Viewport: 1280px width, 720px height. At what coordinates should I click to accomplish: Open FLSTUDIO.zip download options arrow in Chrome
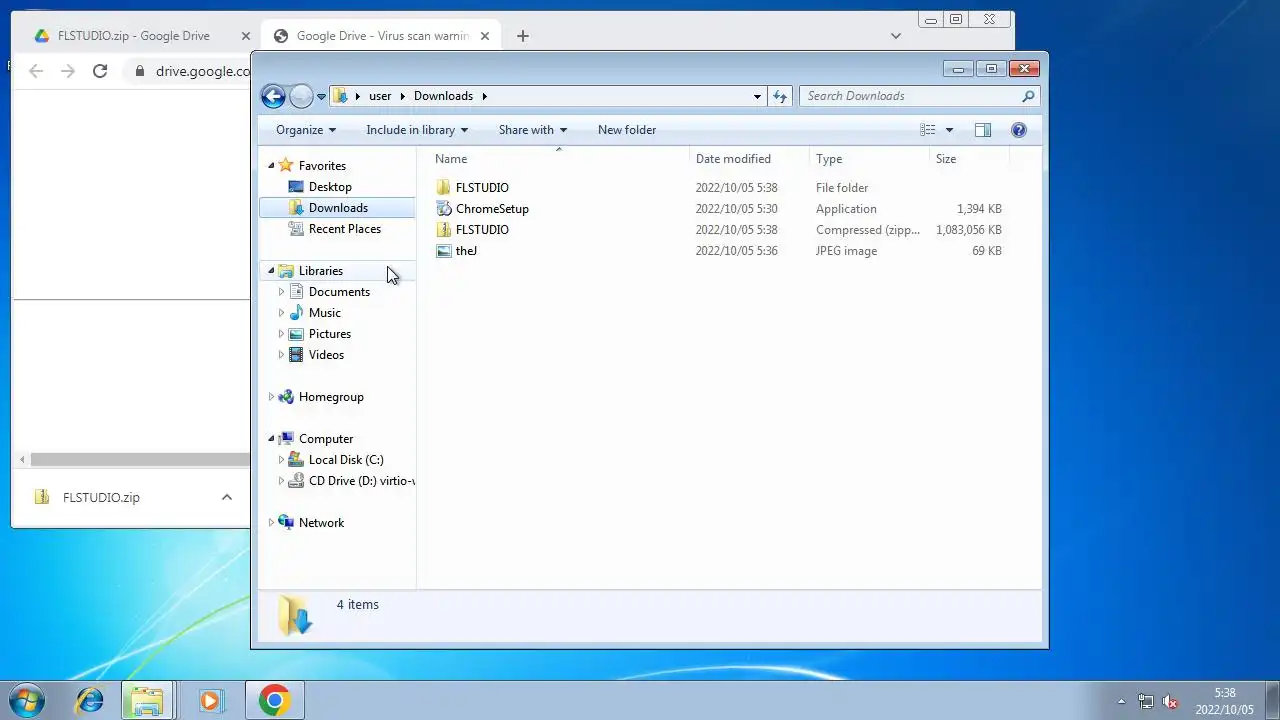226,497
